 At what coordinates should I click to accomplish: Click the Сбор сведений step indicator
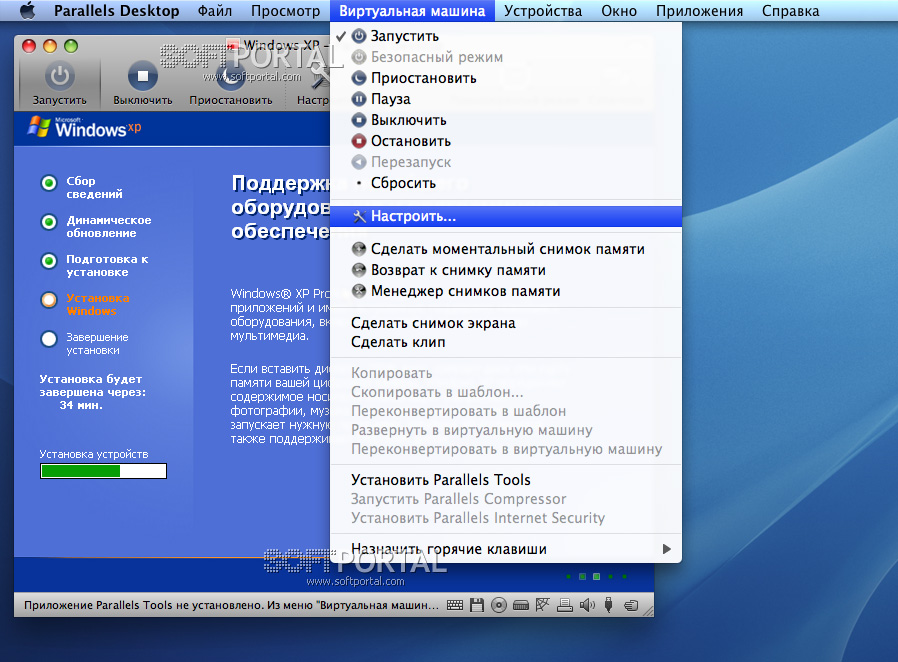coord(49,183)
